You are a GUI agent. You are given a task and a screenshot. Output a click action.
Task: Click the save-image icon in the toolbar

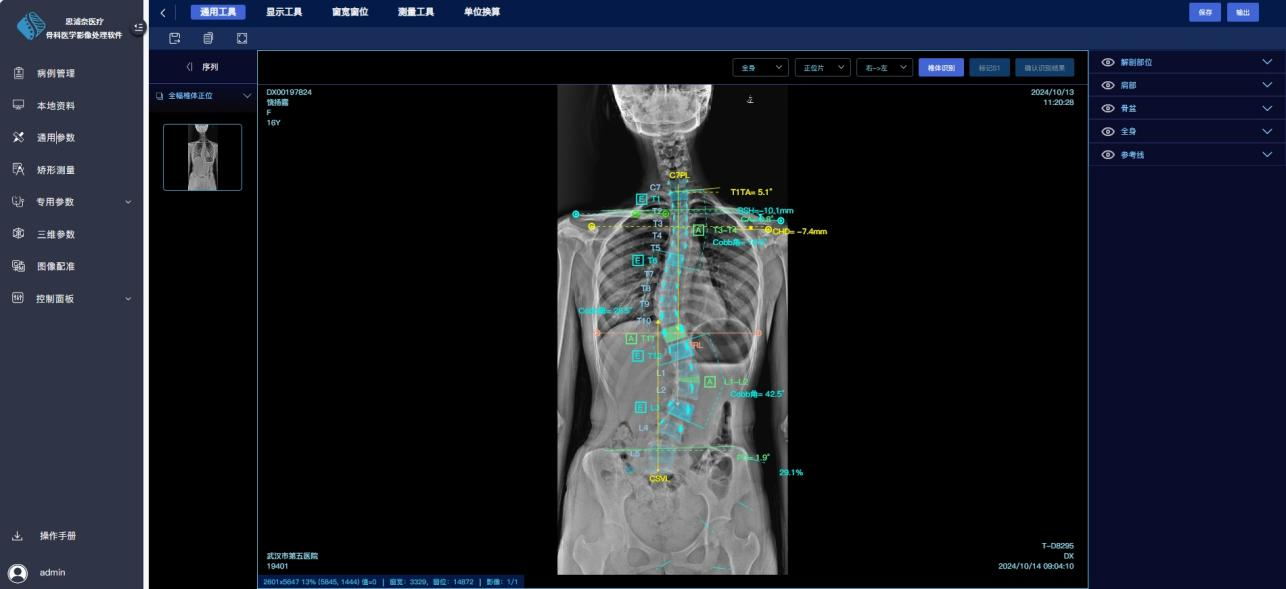[x=175, y=38]
